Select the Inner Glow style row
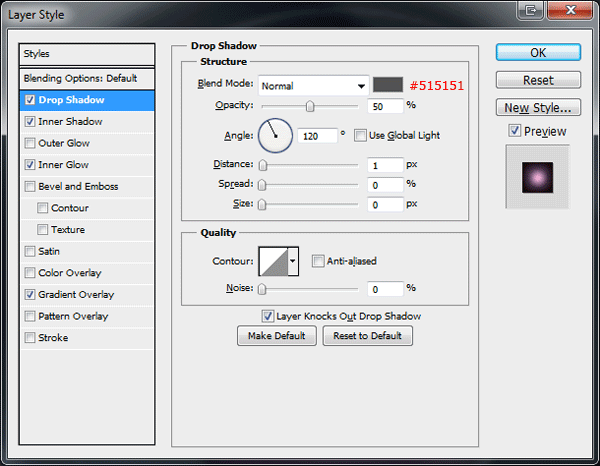Image resolution: width=600 pixels, height=466 pixels. [87, 165]
